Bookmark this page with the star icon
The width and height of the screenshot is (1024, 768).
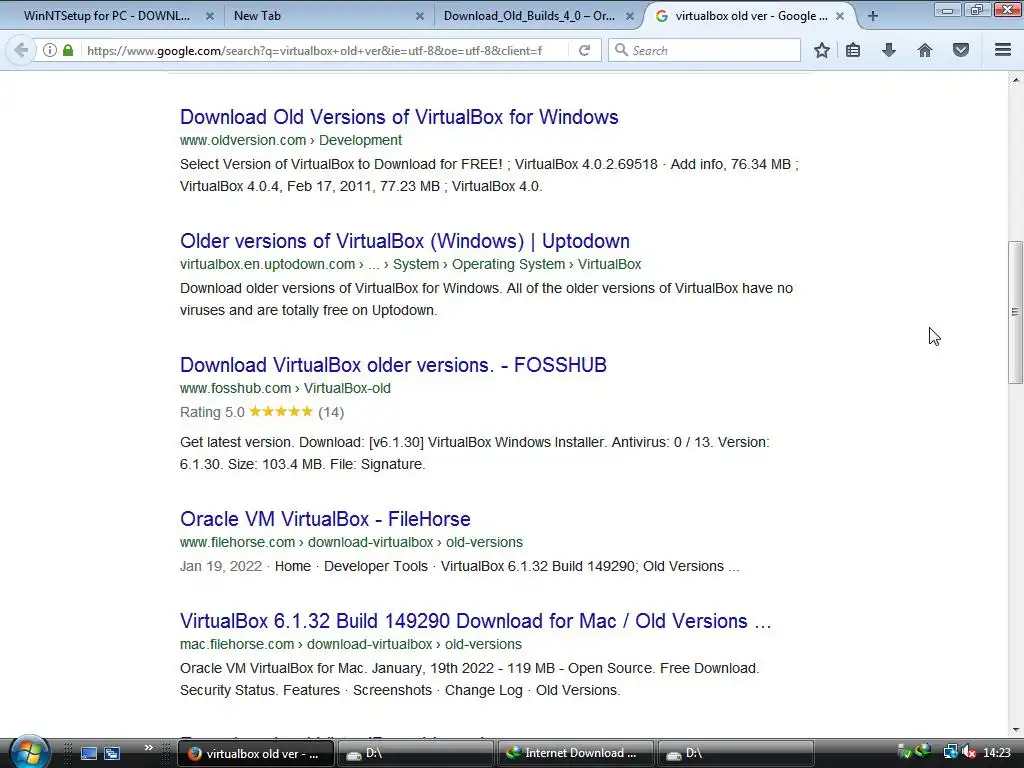(x=822, y=50)
